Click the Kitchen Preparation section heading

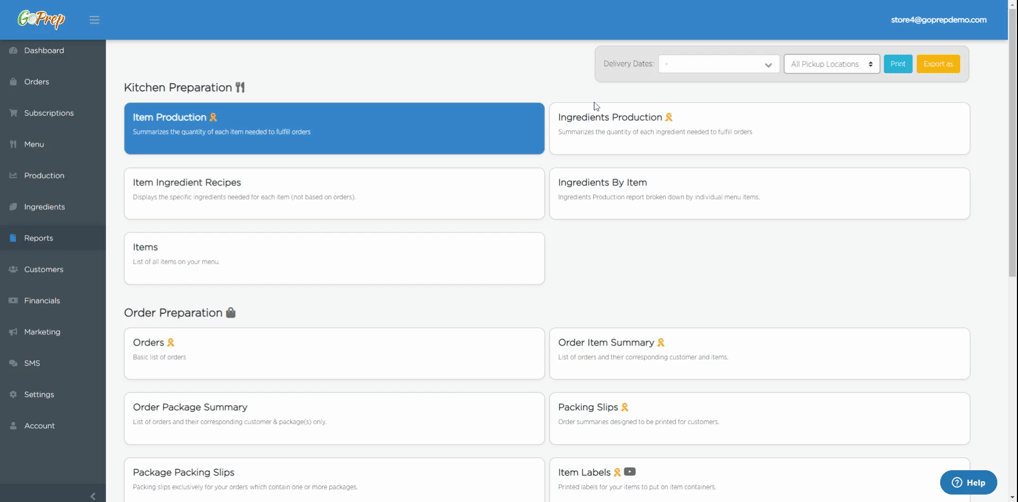tap(178, 87)
